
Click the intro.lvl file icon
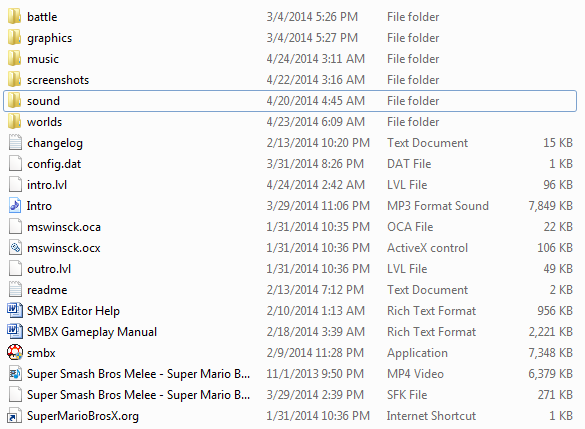[15, 185]
